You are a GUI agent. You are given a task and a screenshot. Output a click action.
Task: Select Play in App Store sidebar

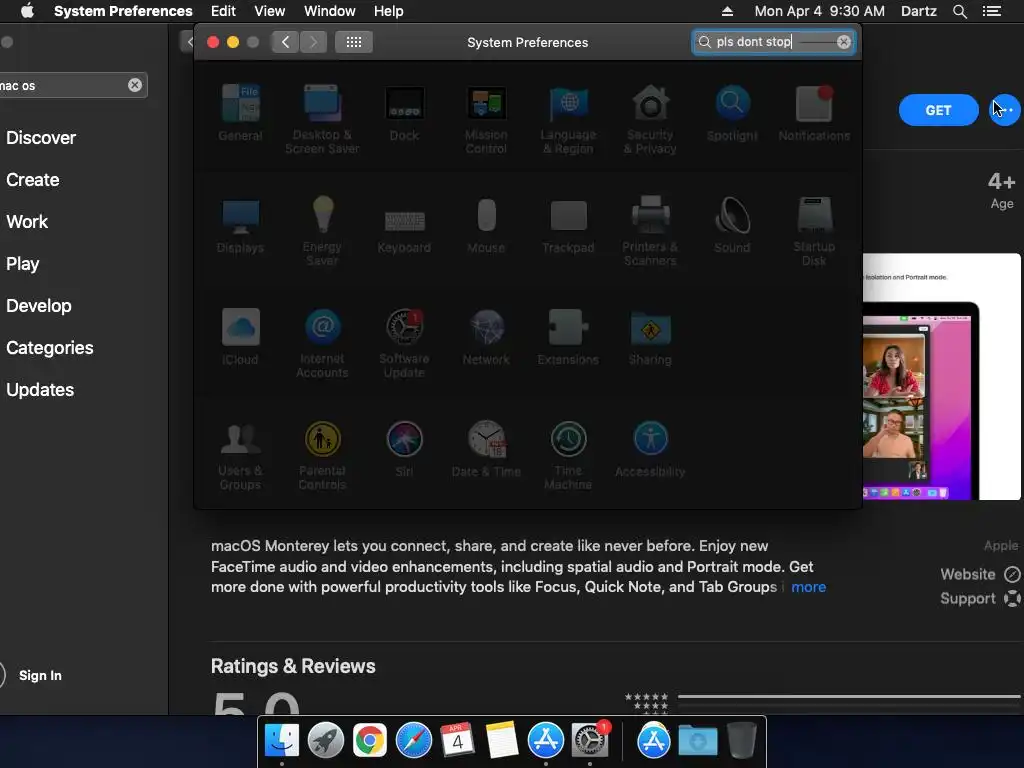(x=23, y=264)
